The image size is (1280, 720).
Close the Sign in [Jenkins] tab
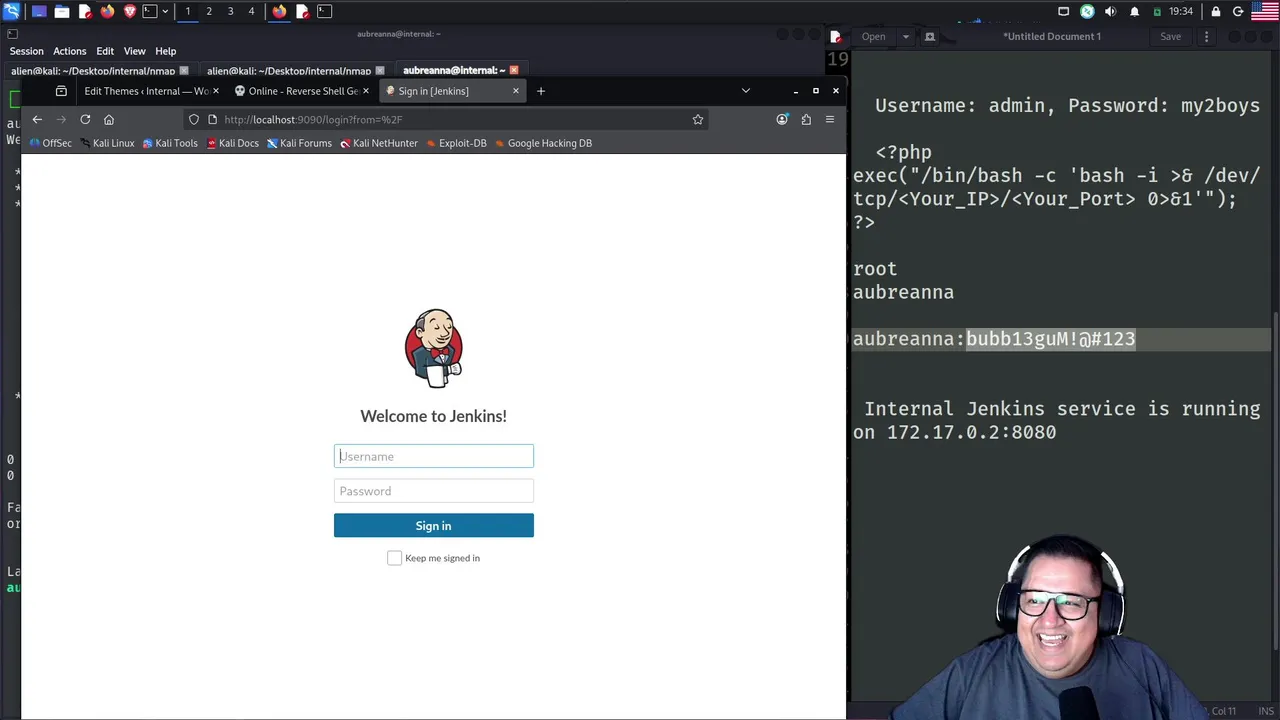tap(516, 91)
